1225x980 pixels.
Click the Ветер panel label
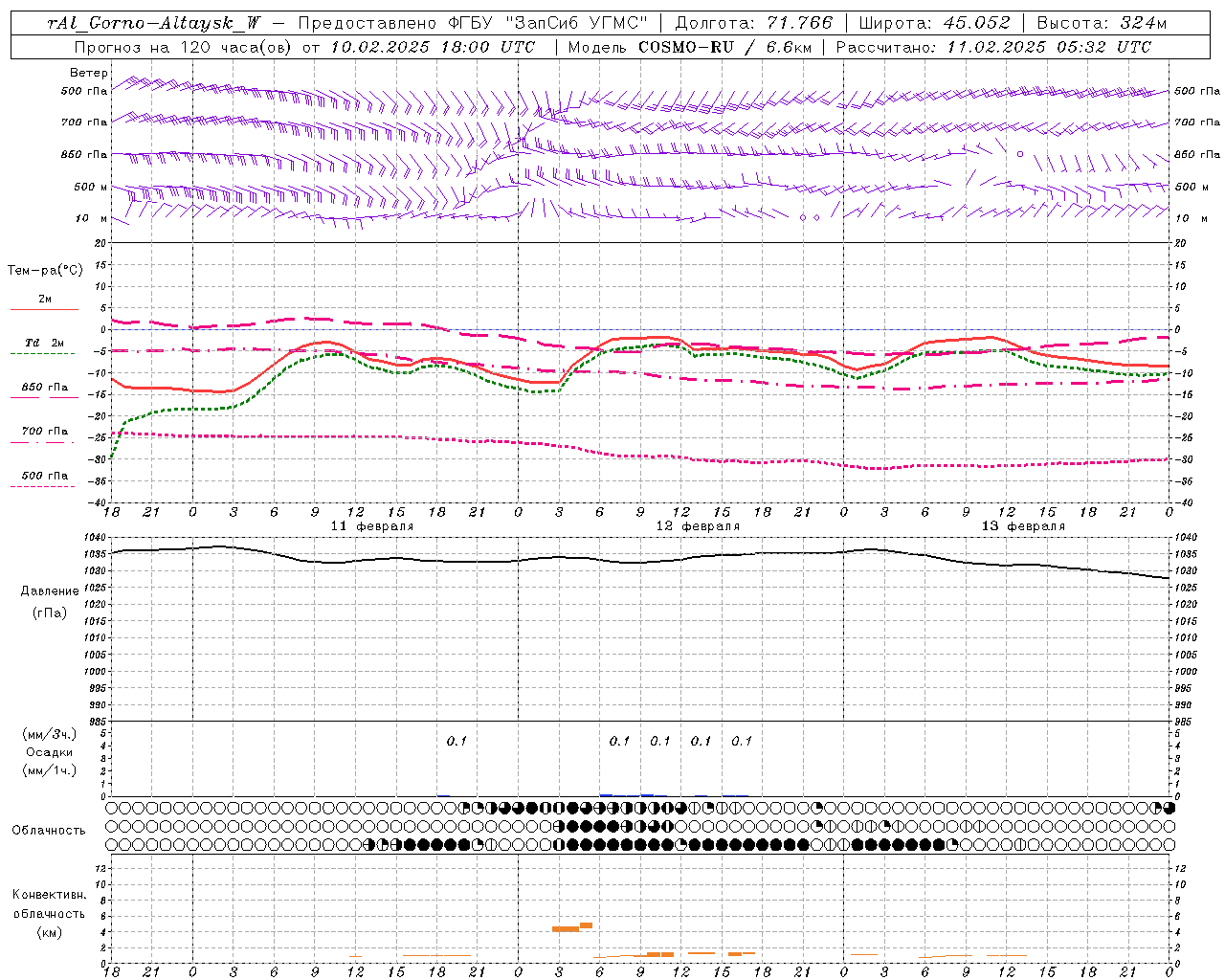89,73
